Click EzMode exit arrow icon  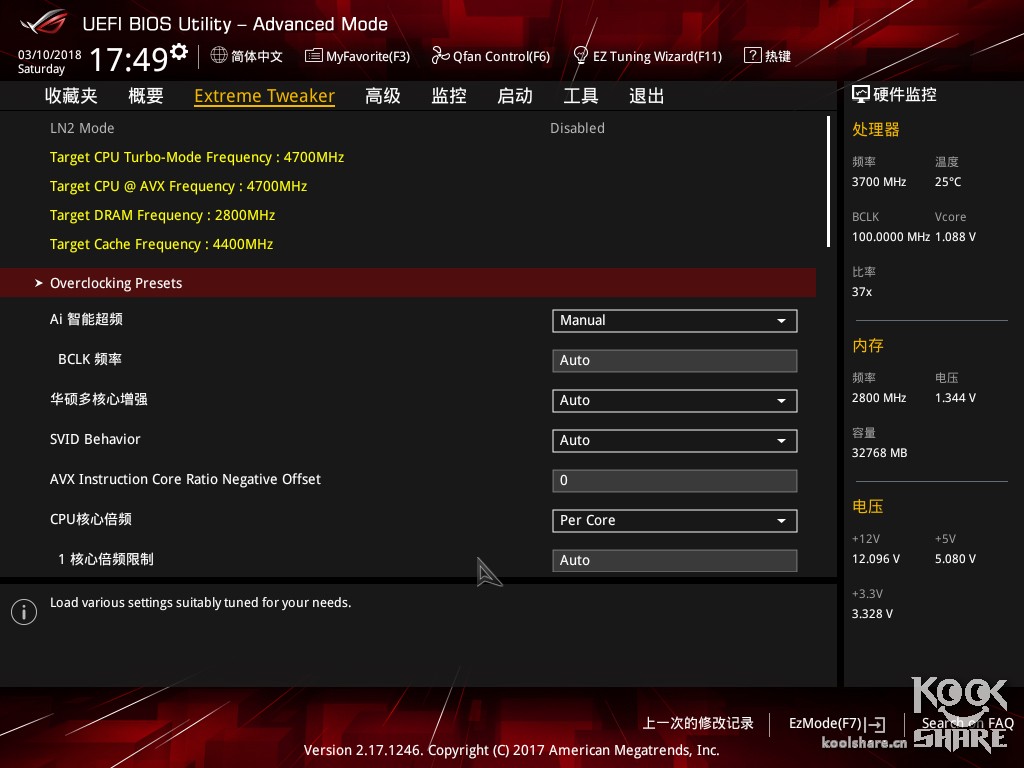tap(875, 724)
